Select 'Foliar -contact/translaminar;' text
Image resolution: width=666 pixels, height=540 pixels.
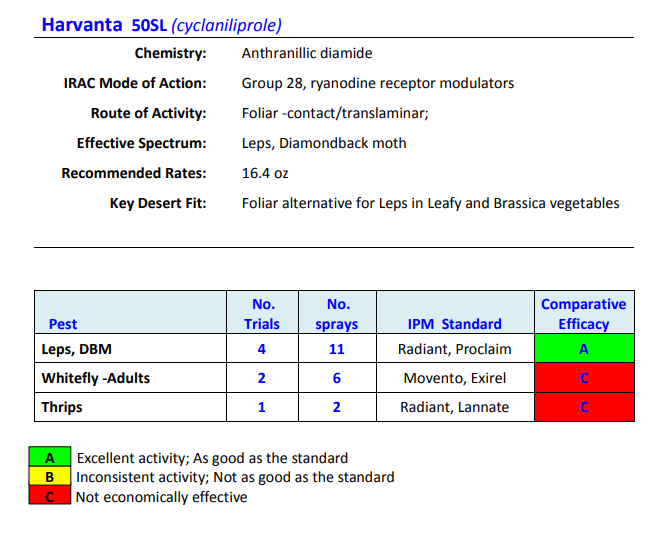(335, 113)
